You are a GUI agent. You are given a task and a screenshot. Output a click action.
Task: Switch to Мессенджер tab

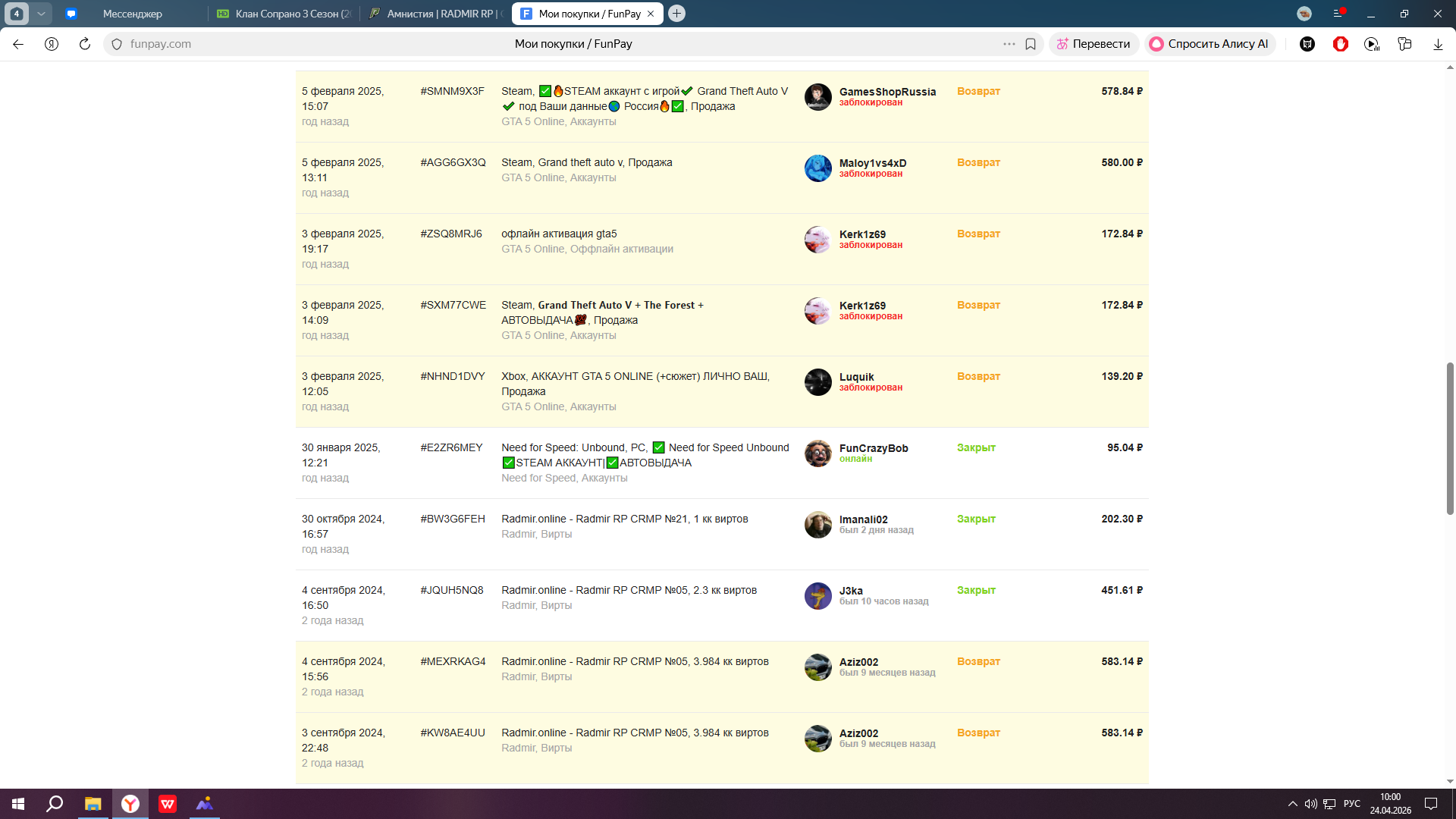click(x=133, y=14)
